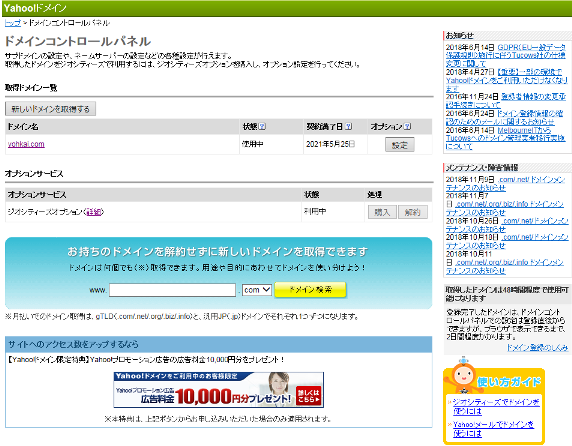Click the 利用中 status for ジオシティーズオプション
This screenshot has height=446, width=572.
coord(315,212)
